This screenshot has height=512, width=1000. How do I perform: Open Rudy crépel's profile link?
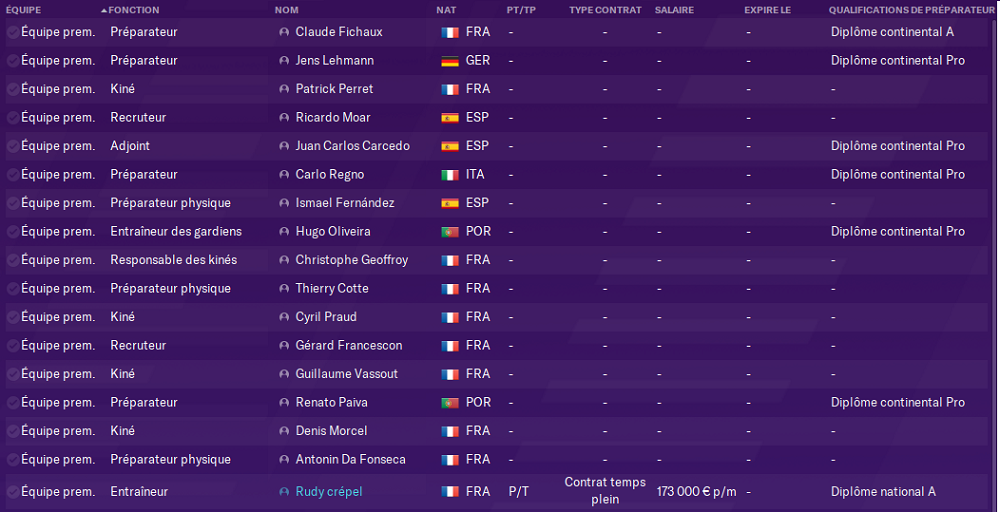pos(329,492)
